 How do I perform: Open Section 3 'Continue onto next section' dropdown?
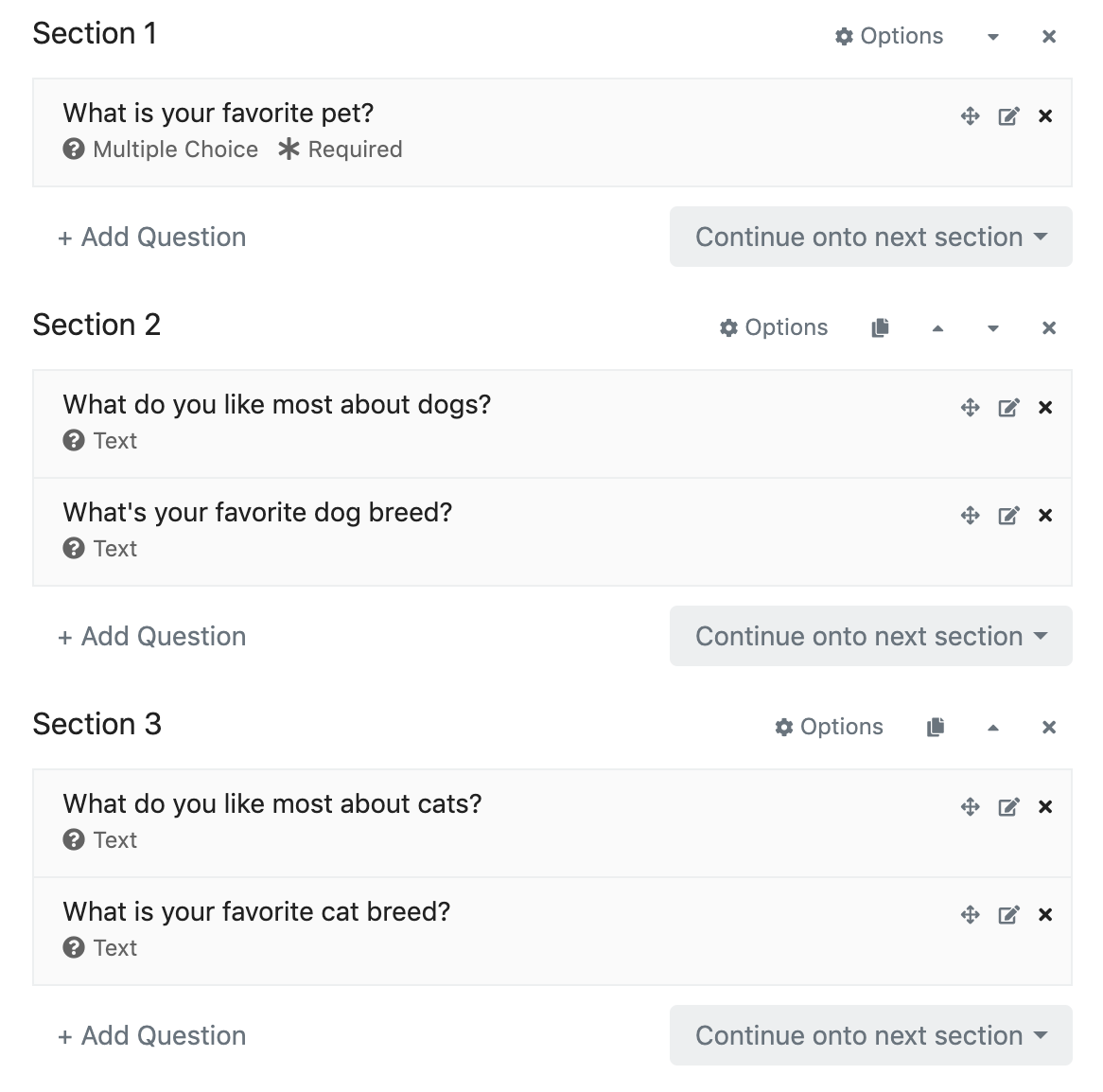pyautogui.click(x=870, y=1035)
